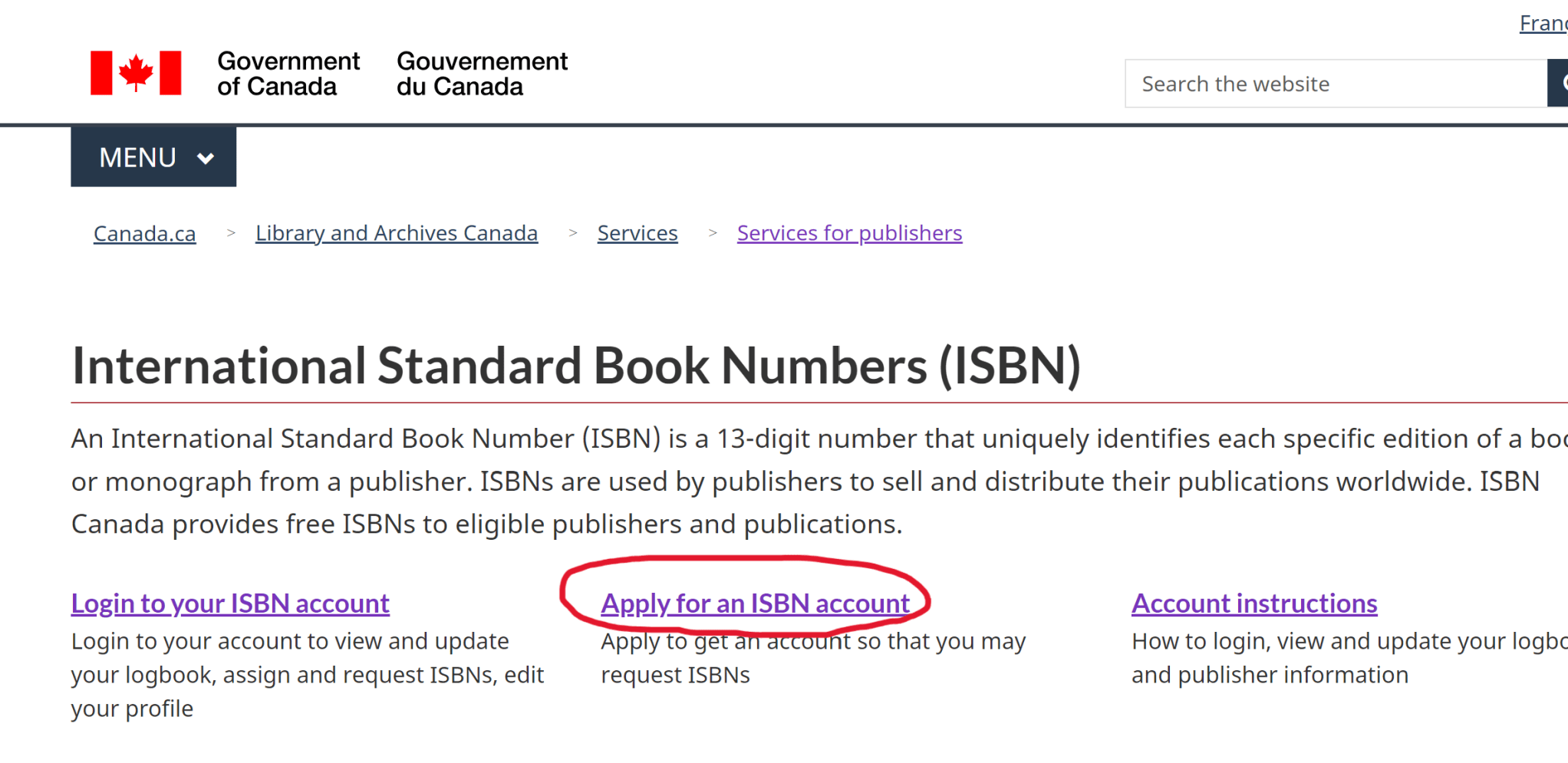The image size is (1568, 763).
Task: Click Login to your ISBN account
Action: click(x=230, y=603)
